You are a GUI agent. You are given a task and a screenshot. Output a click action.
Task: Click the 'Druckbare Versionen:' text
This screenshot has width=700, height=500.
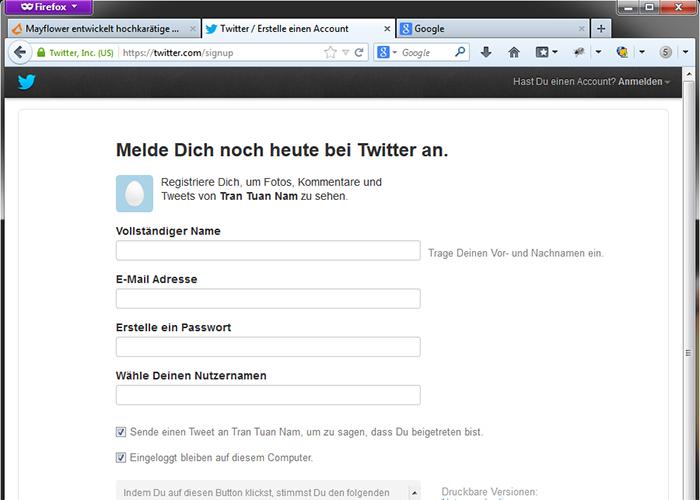pyautogui.click(x=489, y=492)
